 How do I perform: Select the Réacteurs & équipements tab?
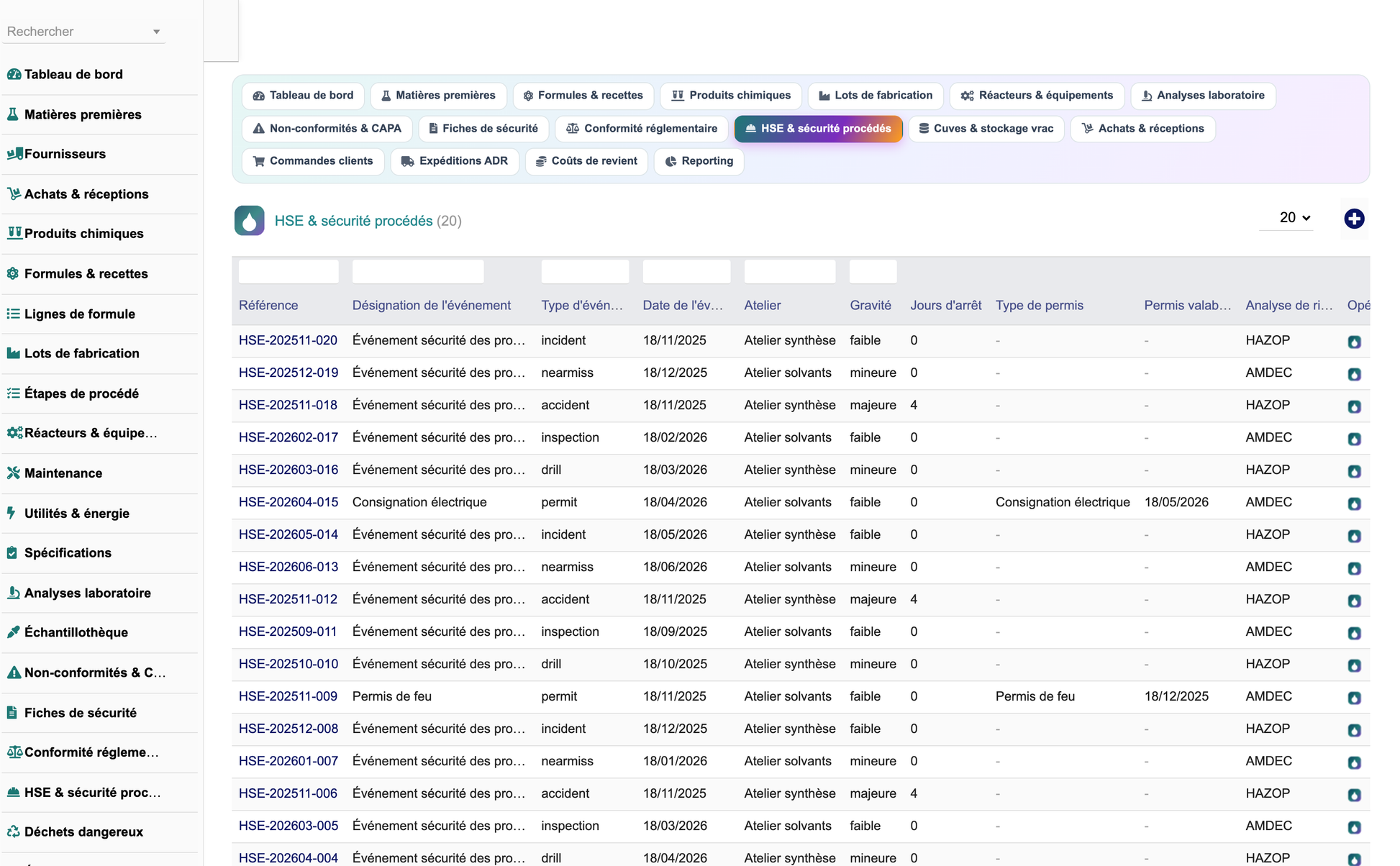click(1037, 96)
